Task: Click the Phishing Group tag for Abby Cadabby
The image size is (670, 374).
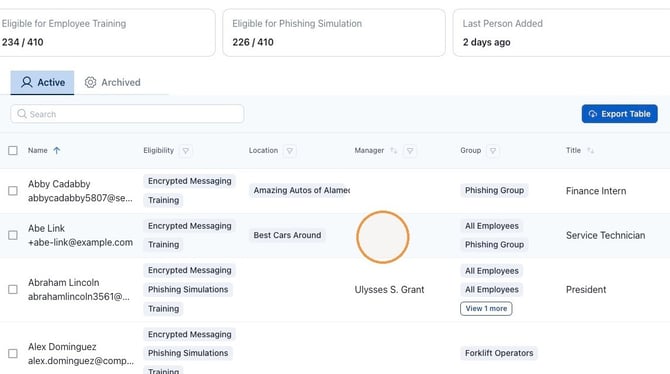Action: click(494, 190)
